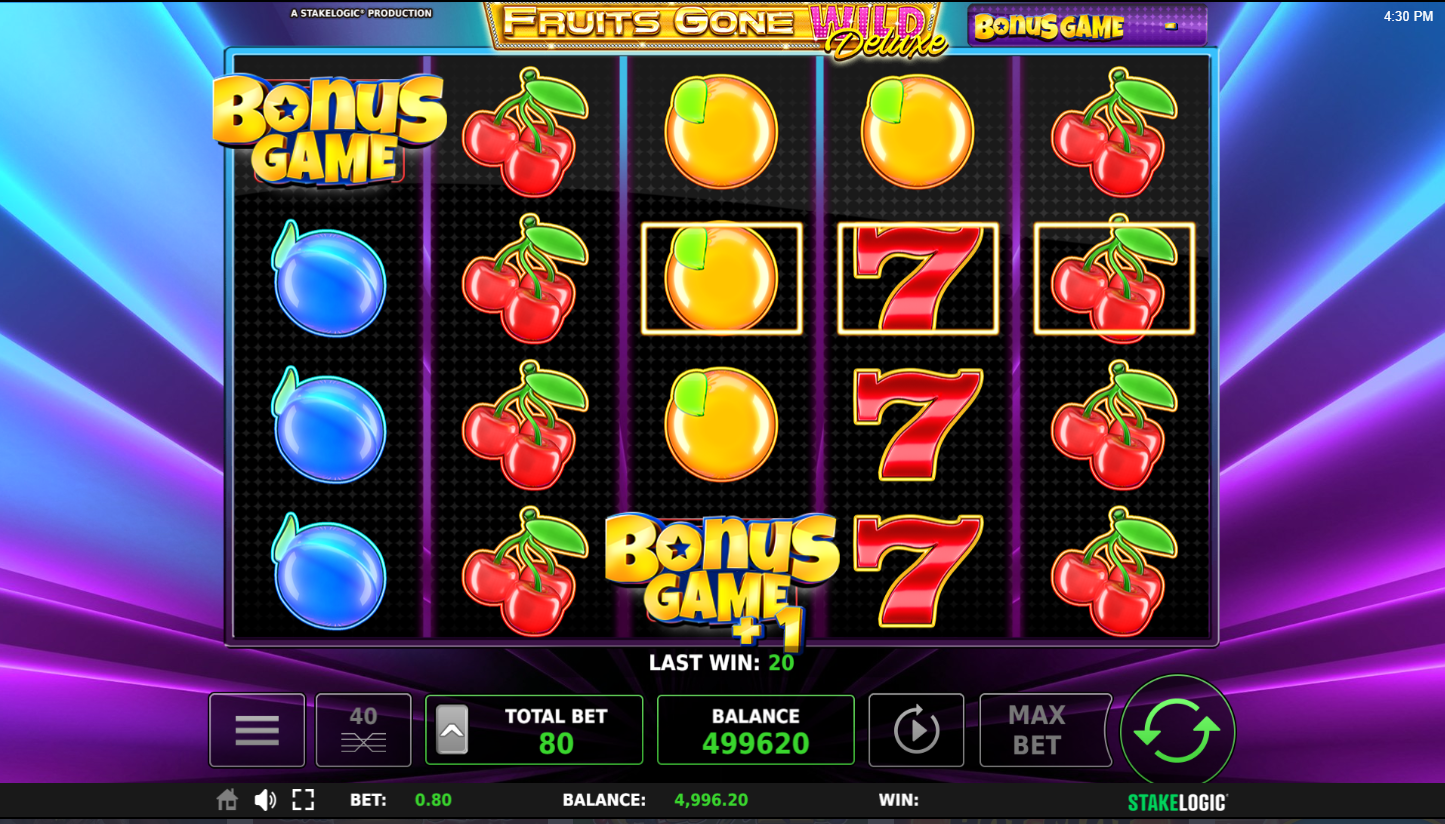Mute the game sound

click(265, 800)
